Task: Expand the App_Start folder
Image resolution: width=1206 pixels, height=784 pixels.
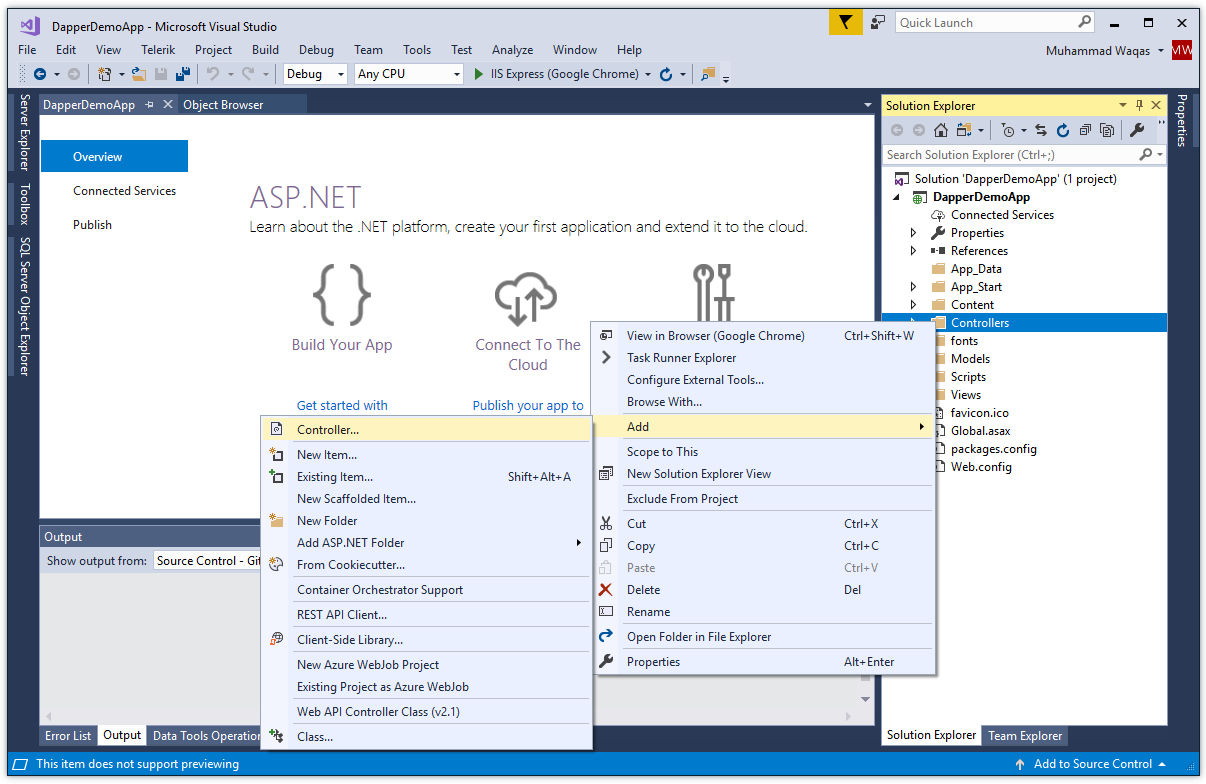Action: click(x=913, y=287)
